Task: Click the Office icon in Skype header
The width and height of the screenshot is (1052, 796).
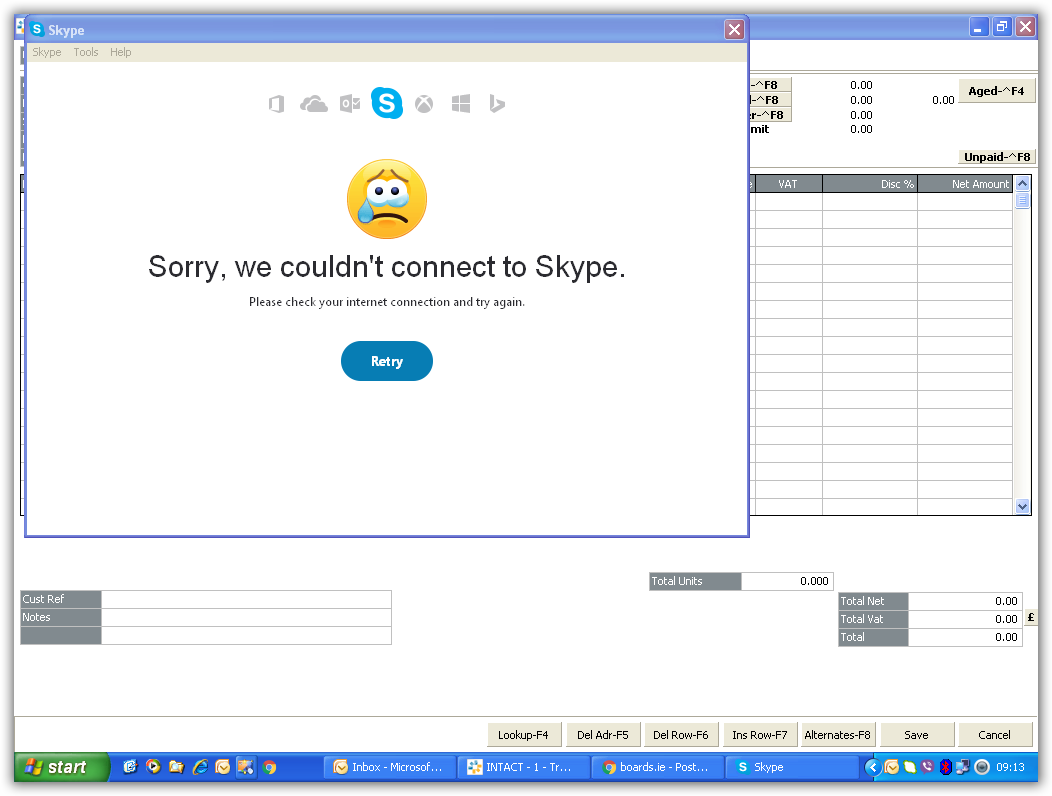Action: [x=276, y=104]
